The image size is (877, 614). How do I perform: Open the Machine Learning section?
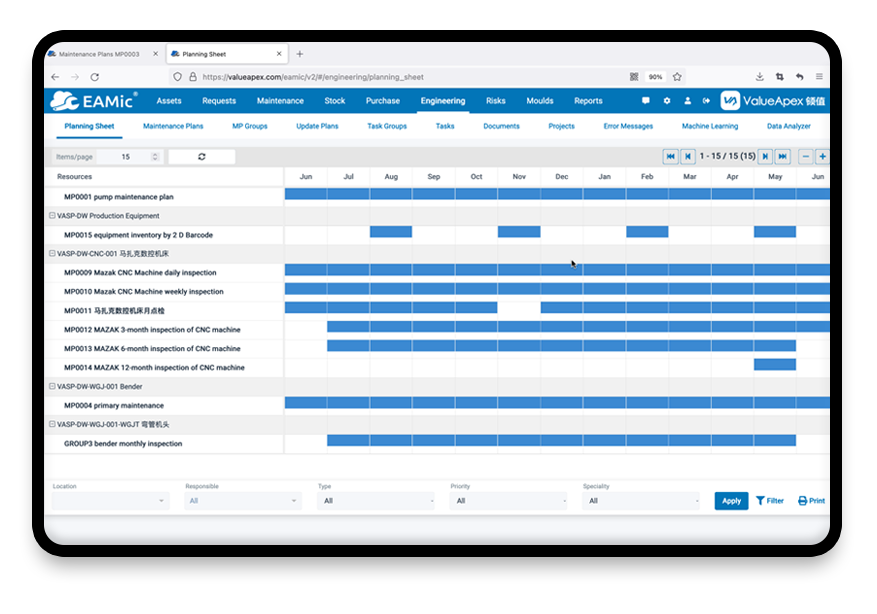click(712, 126)
